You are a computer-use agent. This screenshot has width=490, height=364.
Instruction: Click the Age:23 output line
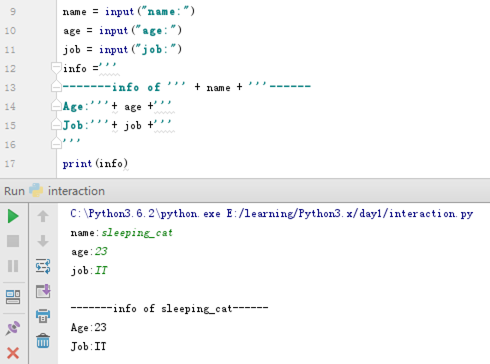[x=89, y=327]
